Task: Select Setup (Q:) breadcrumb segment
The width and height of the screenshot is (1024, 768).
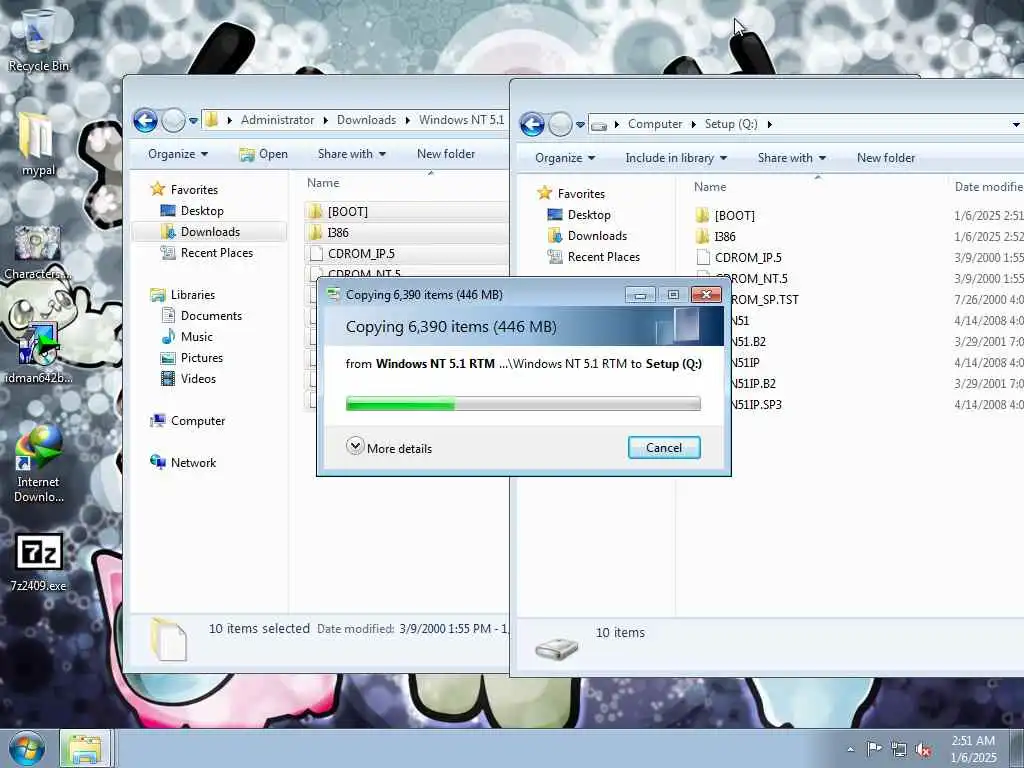Action: pyautogui.click(x=731, y=124)
